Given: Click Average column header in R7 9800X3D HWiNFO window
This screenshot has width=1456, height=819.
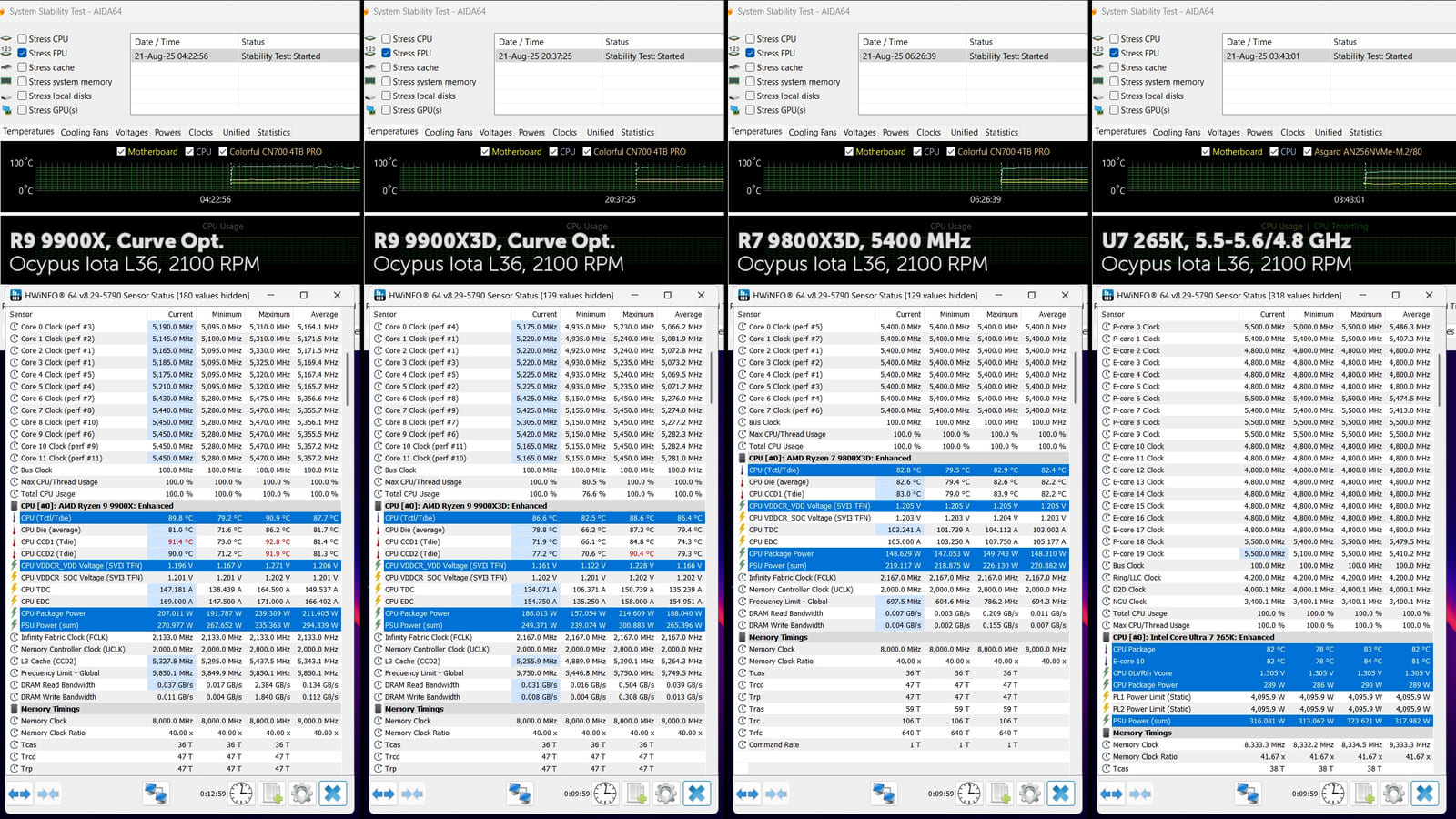Looking at the screenshot, I should coord(1052,314).
